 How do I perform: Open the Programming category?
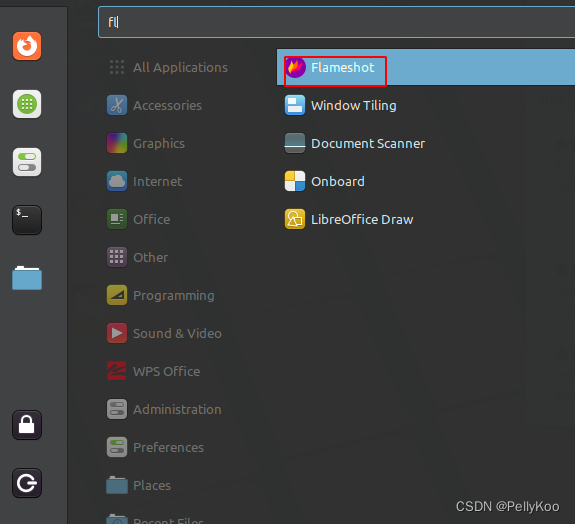[x=174, y=296]
